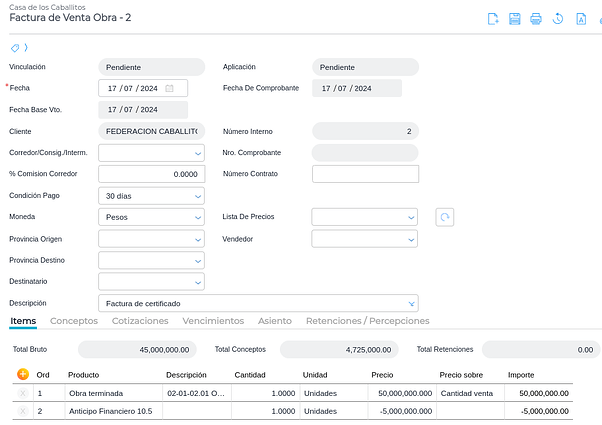Expand the Descripción field chevron
The height and width of the screenshot is (425, 602).
click(411, 303)
